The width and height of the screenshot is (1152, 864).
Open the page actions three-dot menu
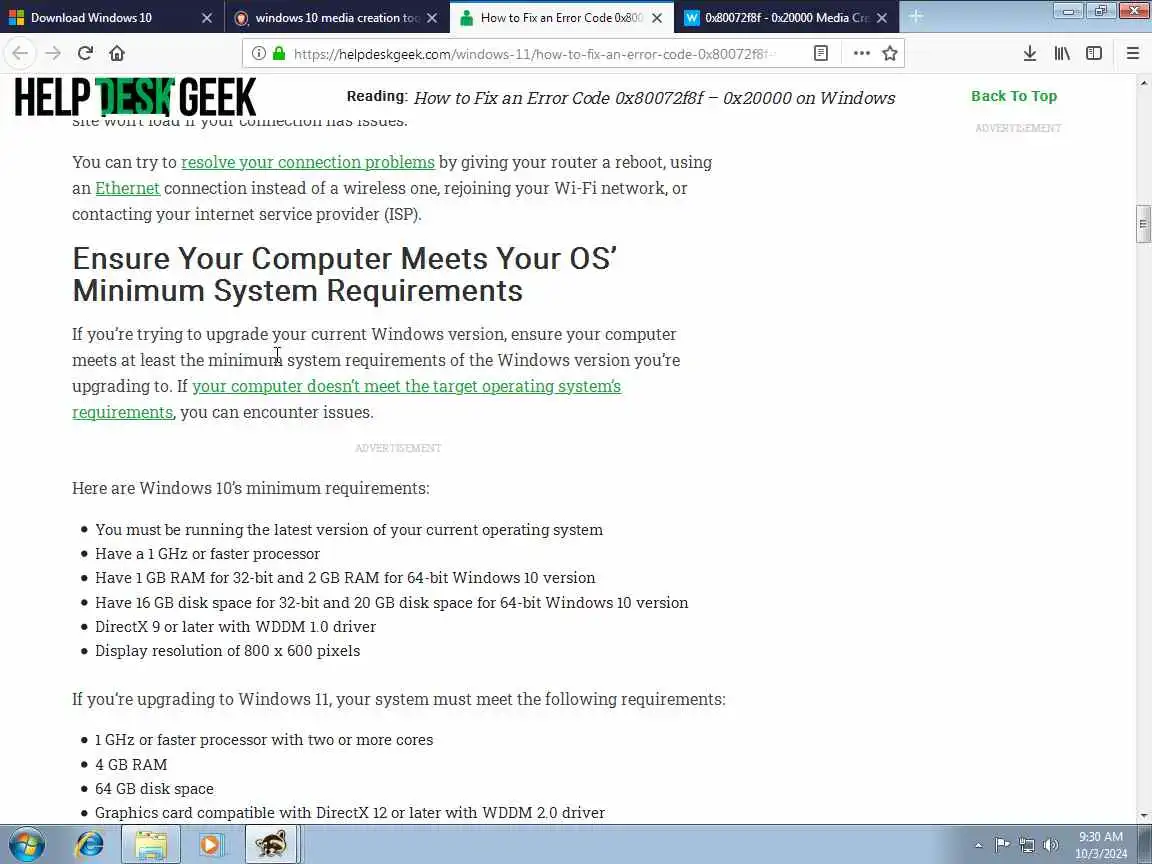click(862, 53)
